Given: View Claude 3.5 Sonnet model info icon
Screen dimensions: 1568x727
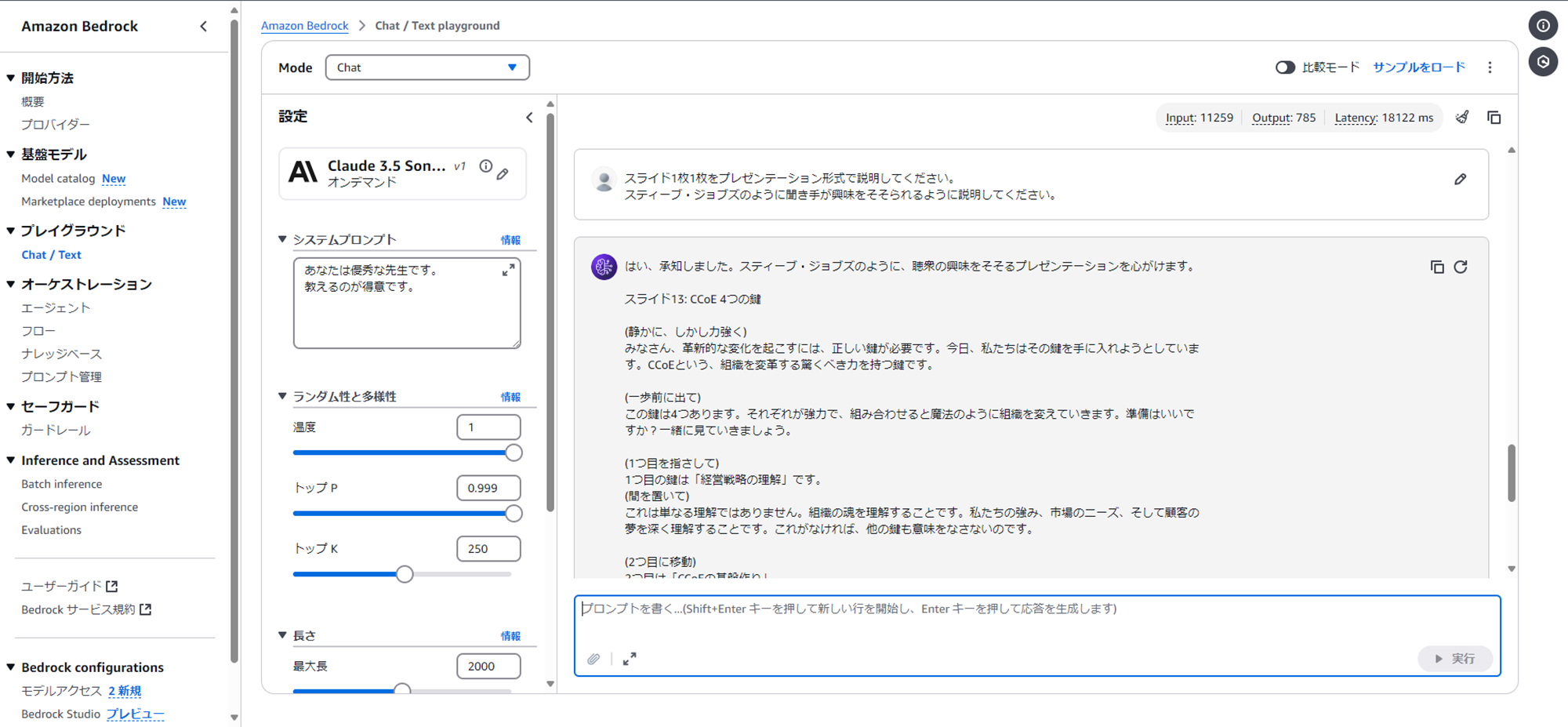Looking at the screenshot, I should (x=486, y=166).
